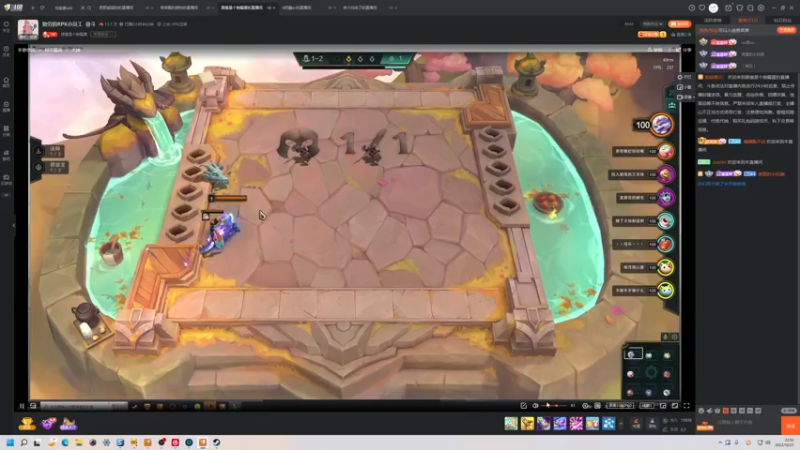
Task: Open player settings gear icon
Action: point(586,406)
